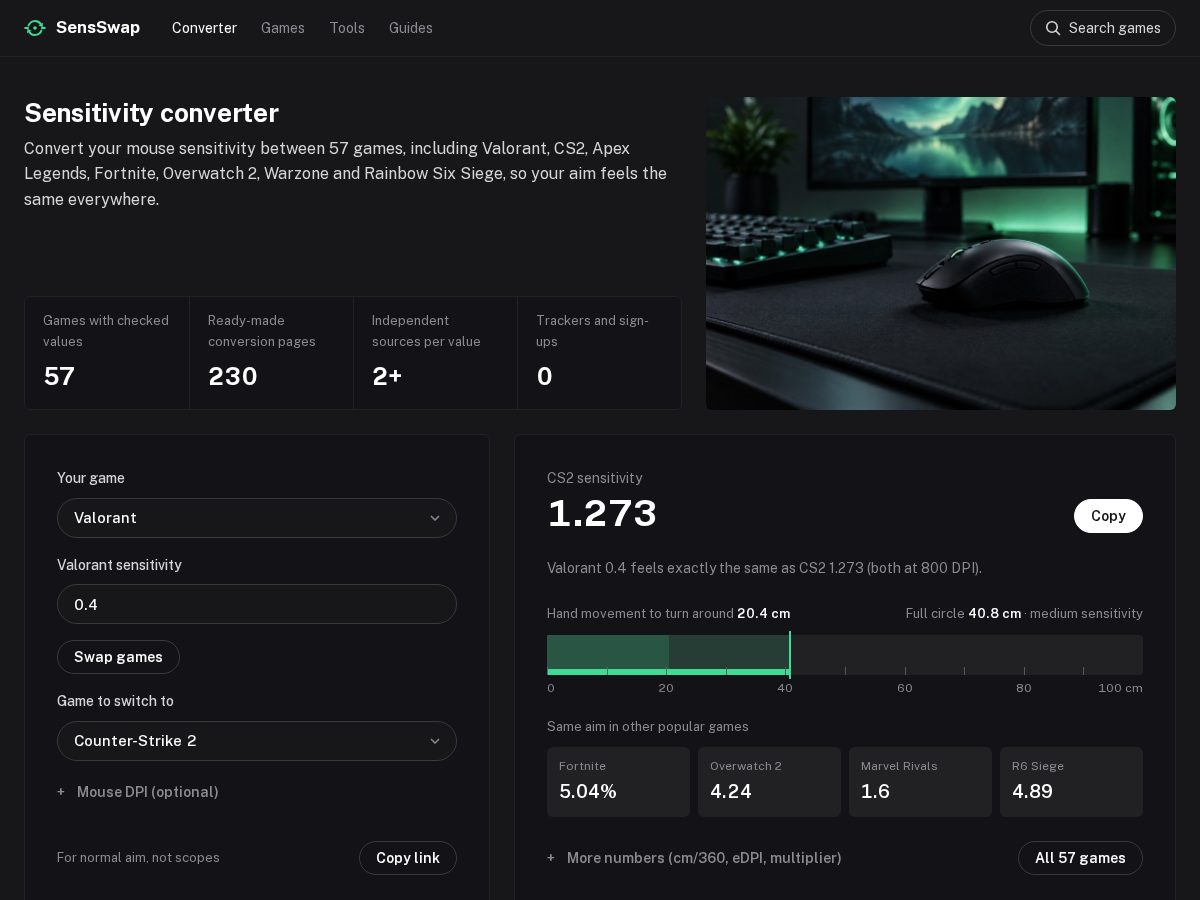The height and width of the screenshot is (900, 1200).
Task: Open the Your game dropdown showing Valorant
Action: tap(257, 518)
